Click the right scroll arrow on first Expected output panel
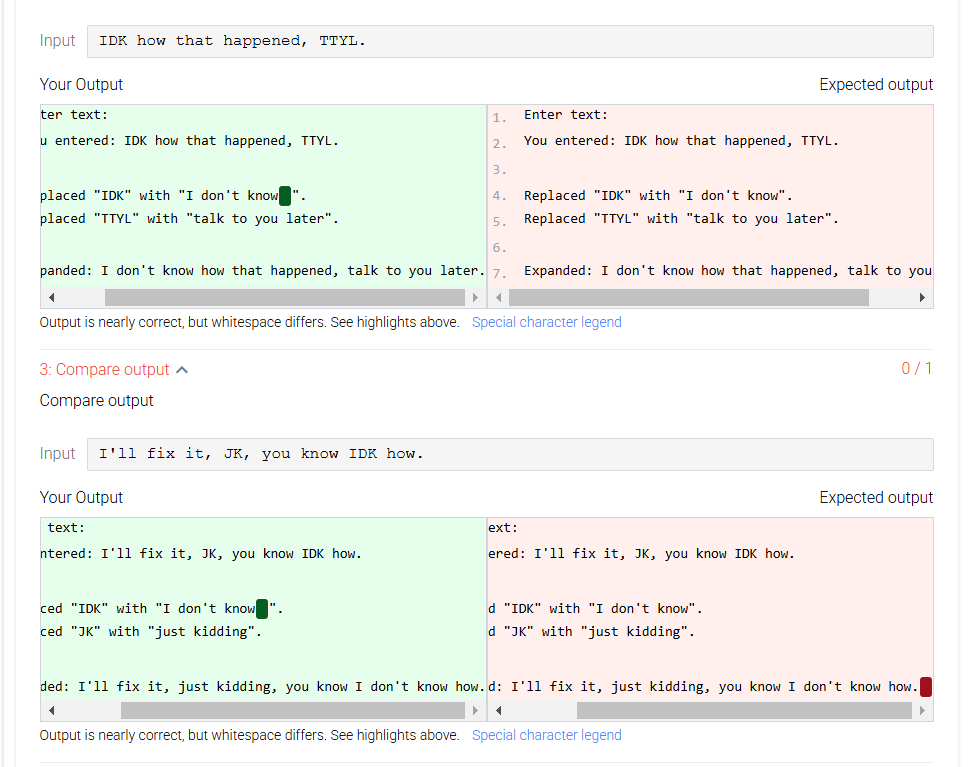 tap(922, 297)
